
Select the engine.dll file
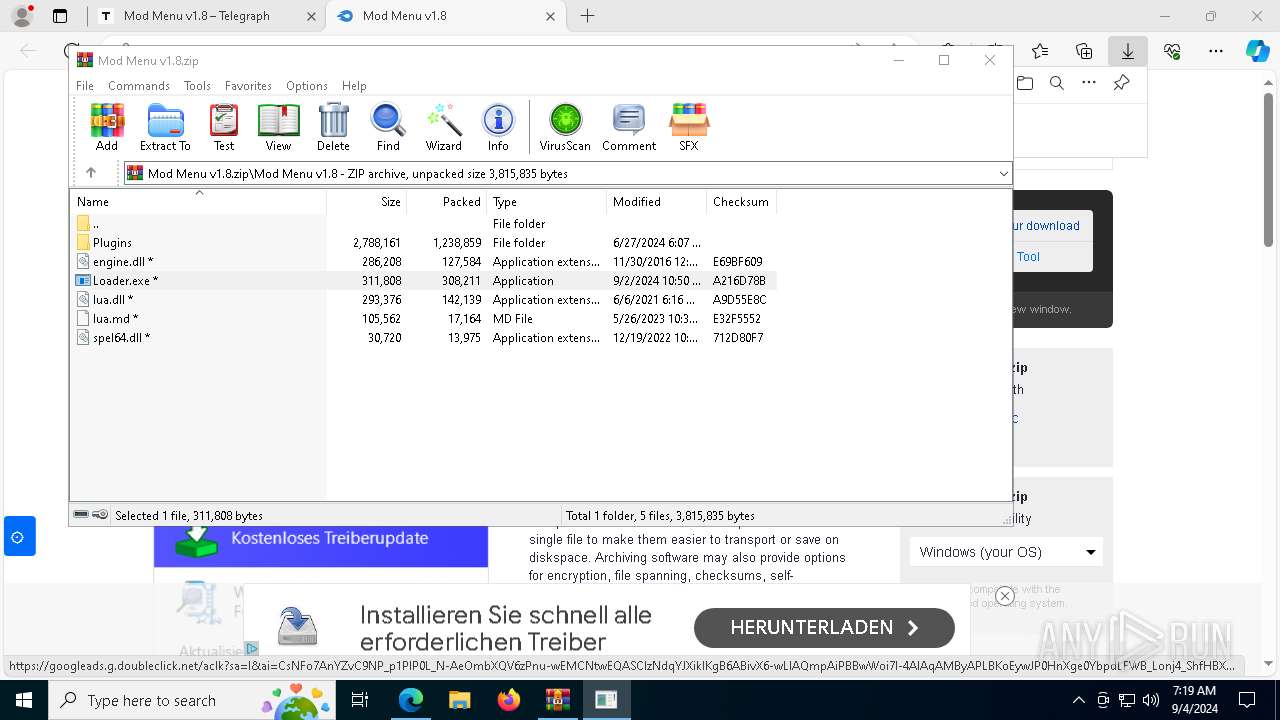(x=423, y=262)
